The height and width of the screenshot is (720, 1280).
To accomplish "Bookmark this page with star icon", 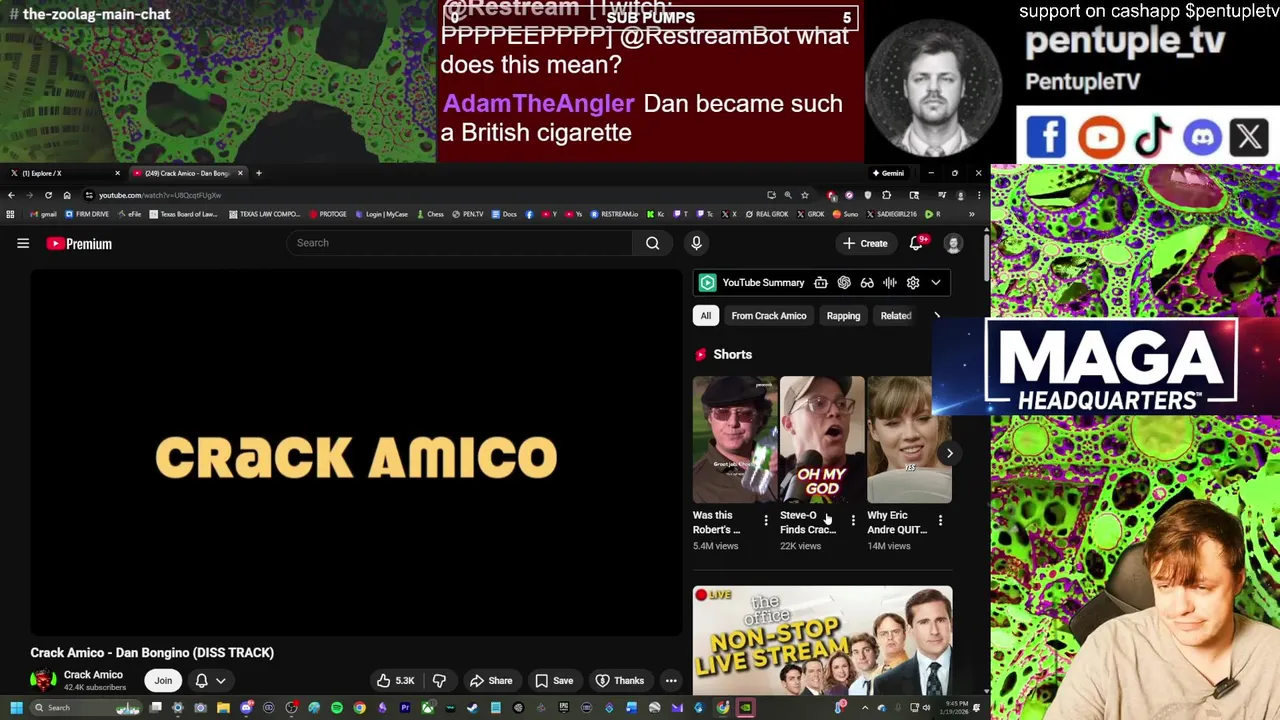I will tap(804, 195).
